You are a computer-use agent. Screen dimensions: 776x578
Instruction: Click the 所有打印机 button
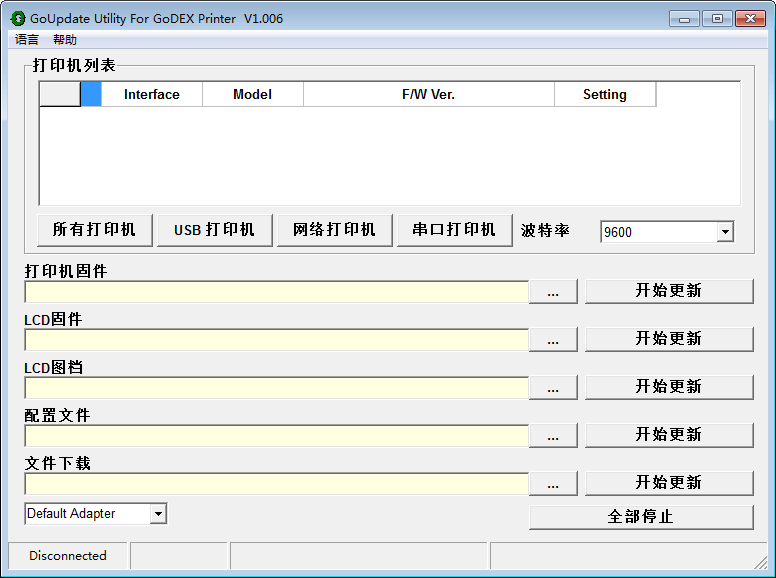[95, 230]
